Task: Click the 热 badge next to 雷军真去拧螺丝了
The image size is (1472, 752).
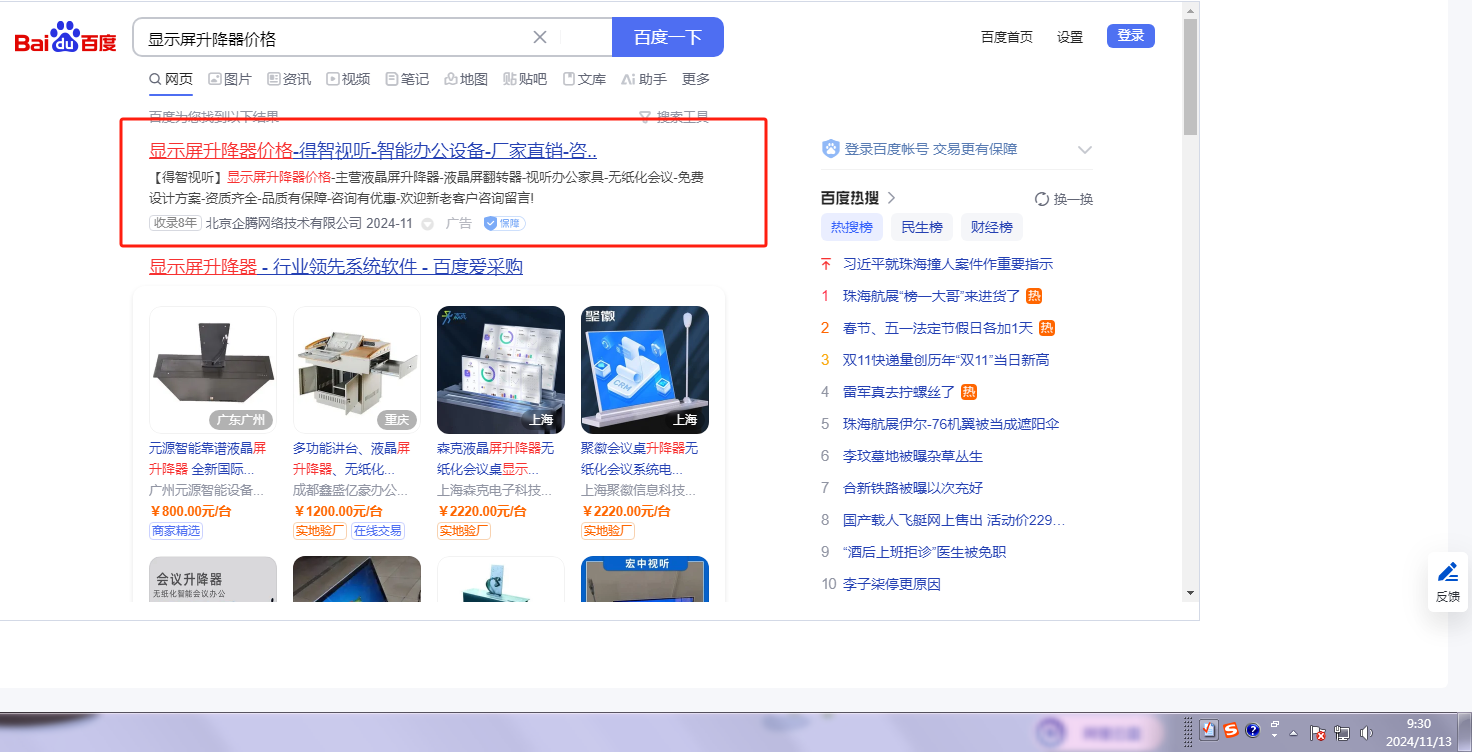Action: tap(969, 392)
